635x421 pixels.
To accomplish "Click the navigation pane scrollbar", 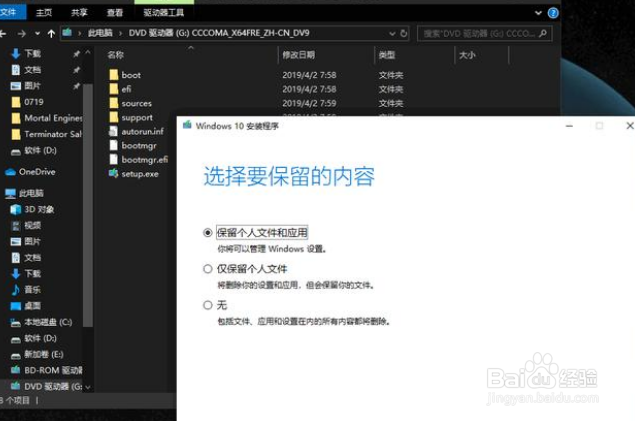I will (88, 204).
